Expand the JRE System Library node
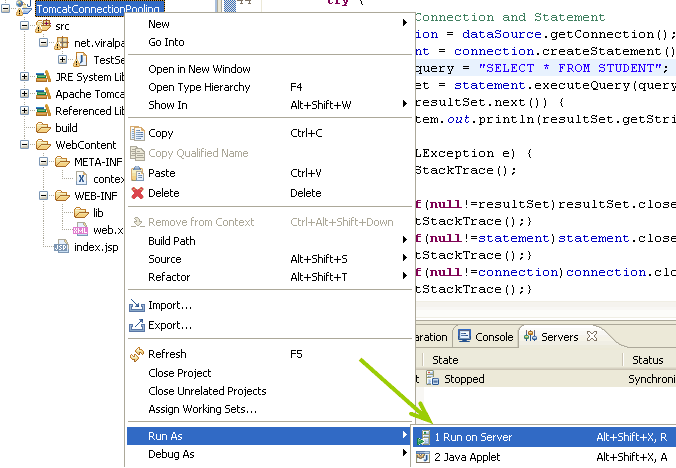 coord(25,77)
